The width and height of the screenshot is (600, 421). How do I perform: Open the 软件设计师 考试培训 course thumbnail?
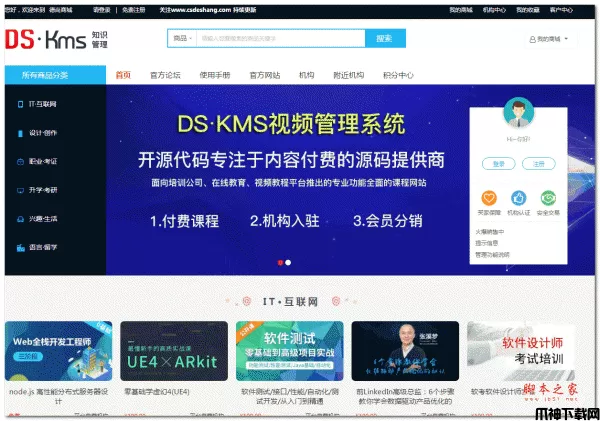pyautogui.click(x=521, y=351)
